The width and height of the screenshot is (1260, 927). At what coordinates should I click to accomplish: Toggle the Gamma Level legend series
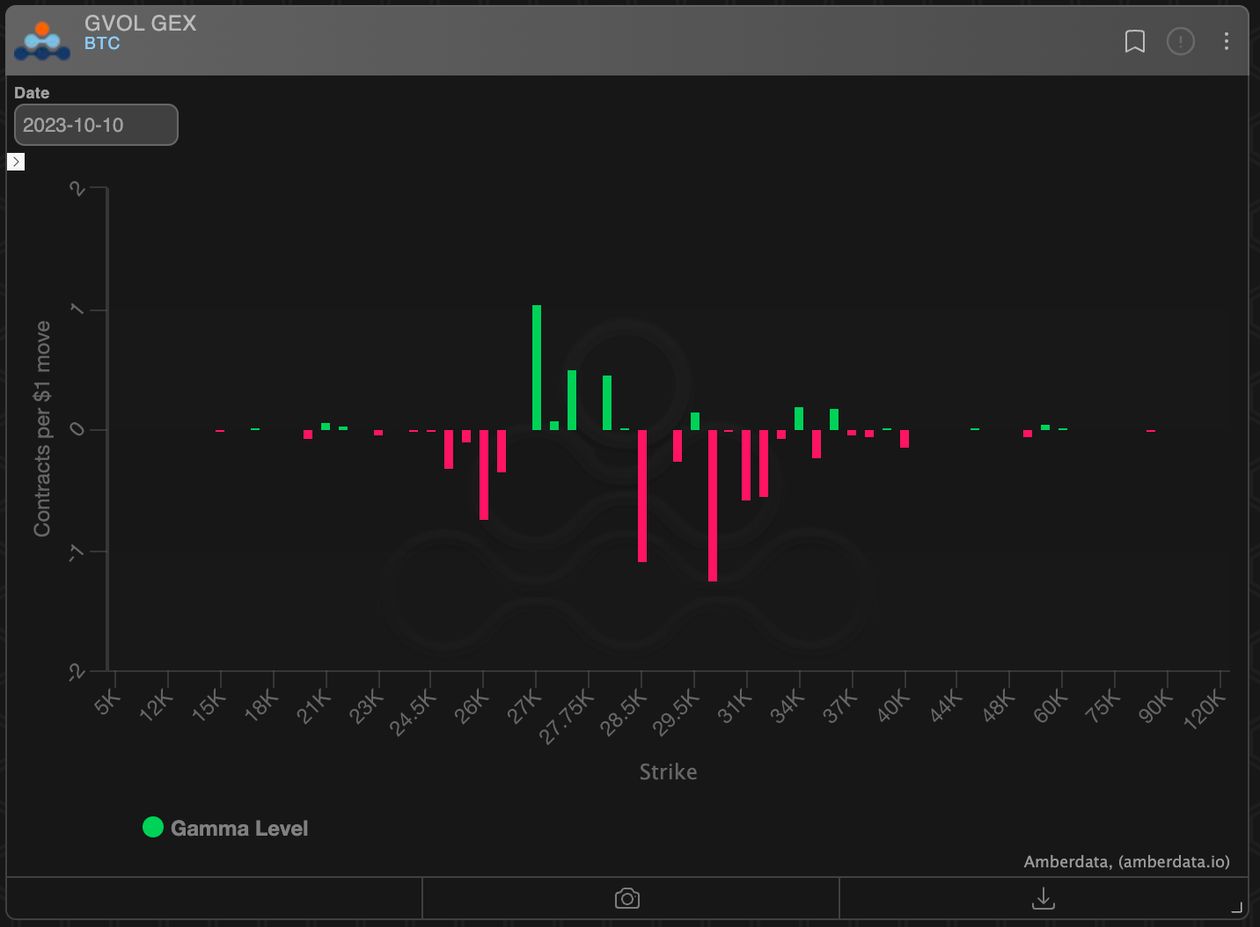point(225,828)
